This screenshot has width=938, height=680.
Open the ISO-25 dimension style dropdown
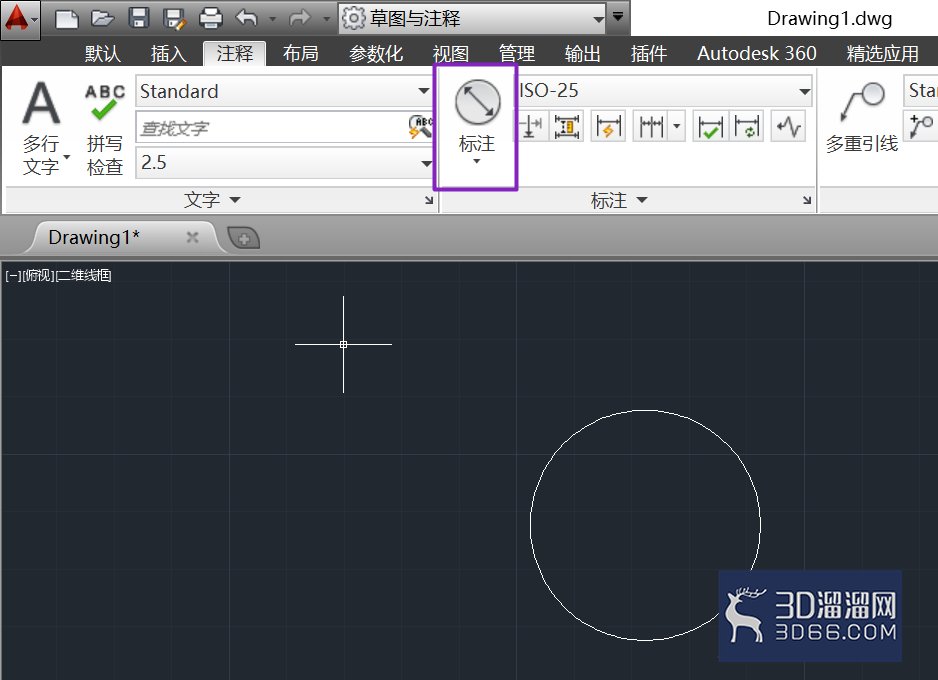coord(664,91)
